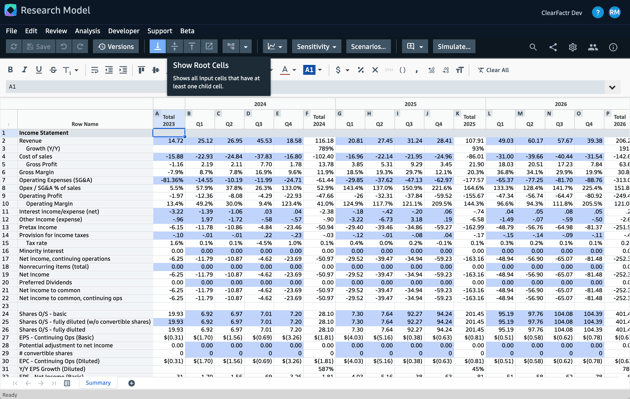Click the blue A1 fill color swatch
Viewport: 630px width, 399px height.
point(309,70)
